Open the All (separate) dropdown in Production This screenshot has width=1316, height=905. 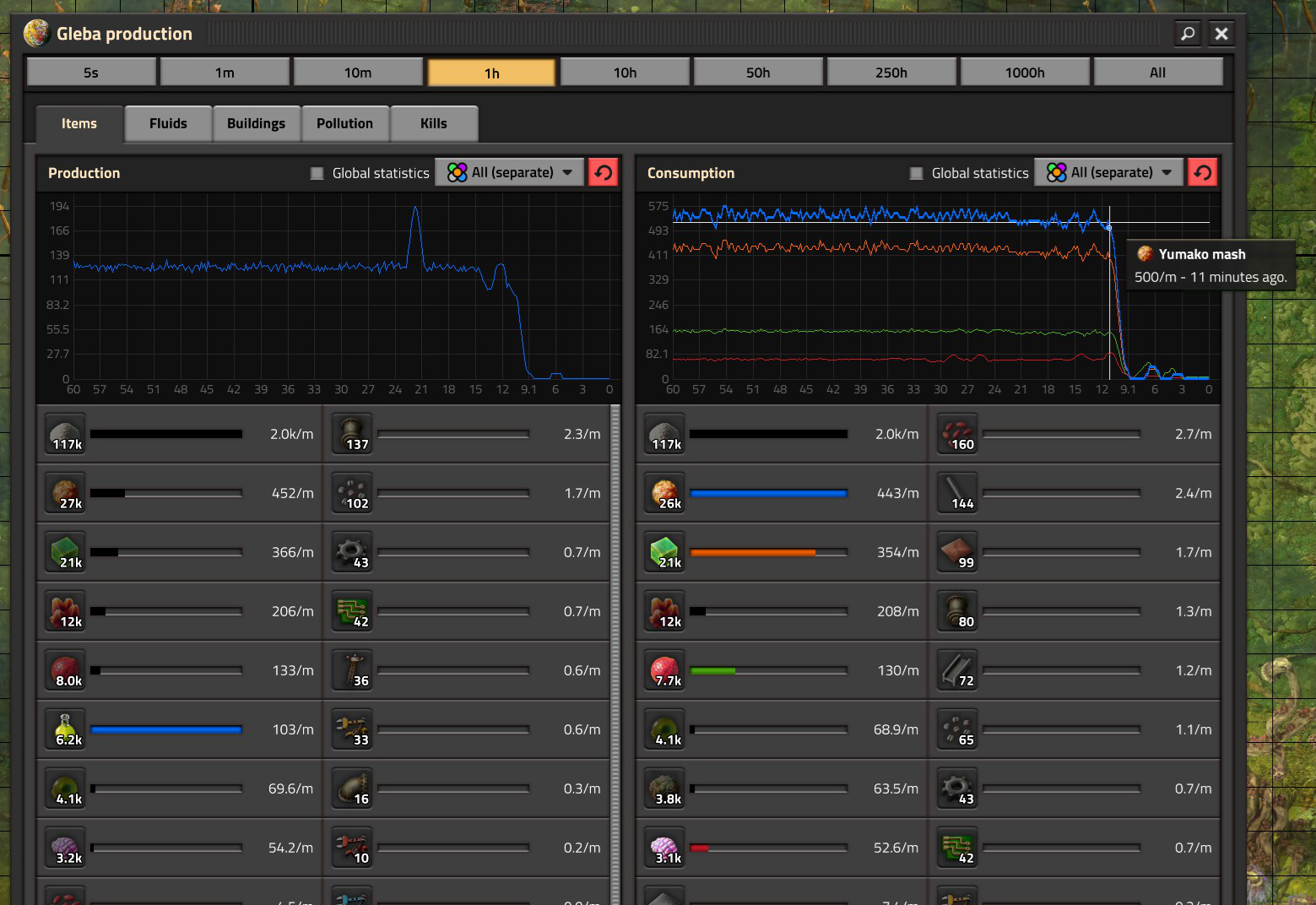pos(510,172)
